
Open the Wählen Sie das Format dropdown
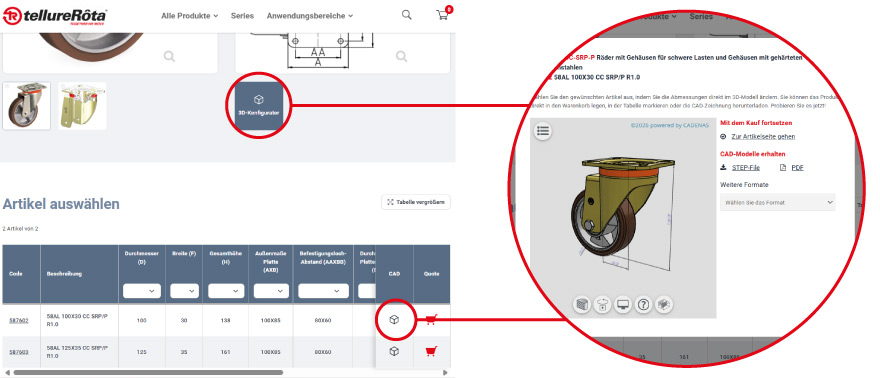778,202
